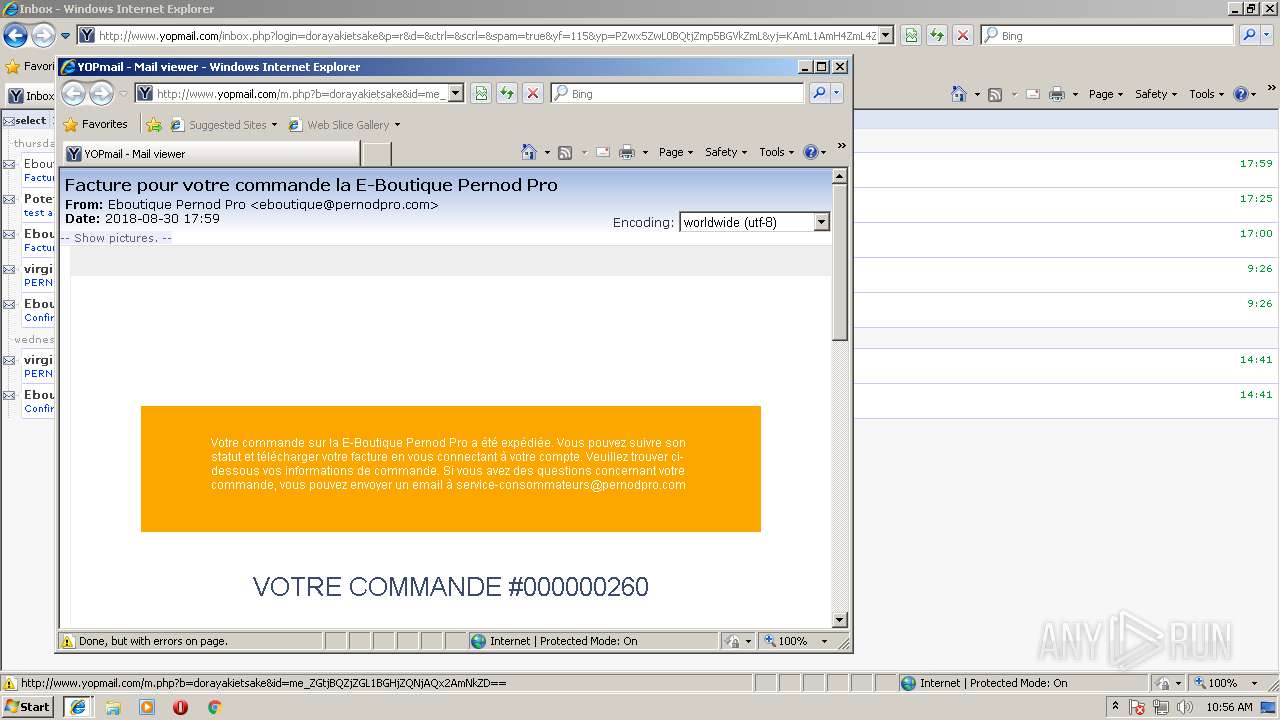Click 17:00 message time in Inbox

tap(1256, 234)
